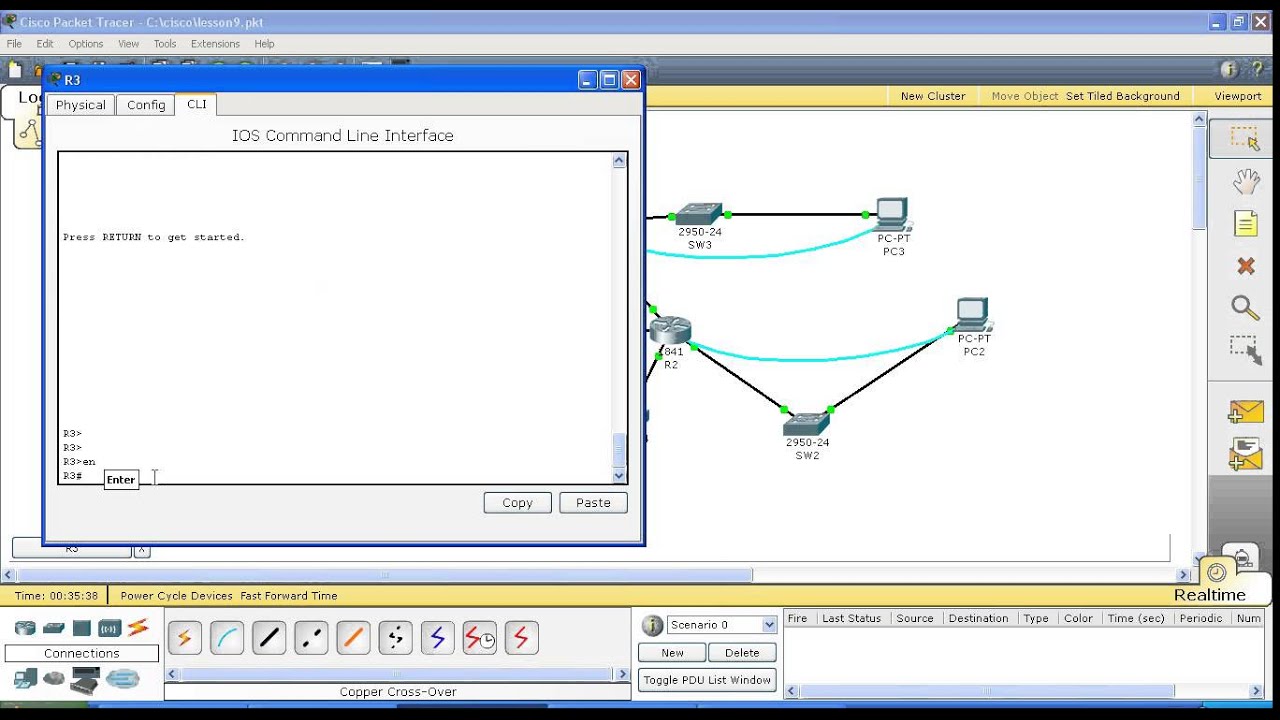The width and height of the screenshot is (1280, 720).
Task: Switch to the Config tab in R3
Action: (x=146, y=105)
